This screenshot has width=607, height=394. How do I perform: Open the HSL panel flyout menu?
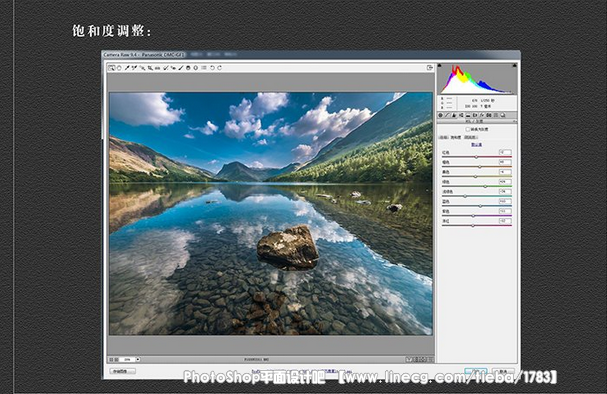[515, 122]
